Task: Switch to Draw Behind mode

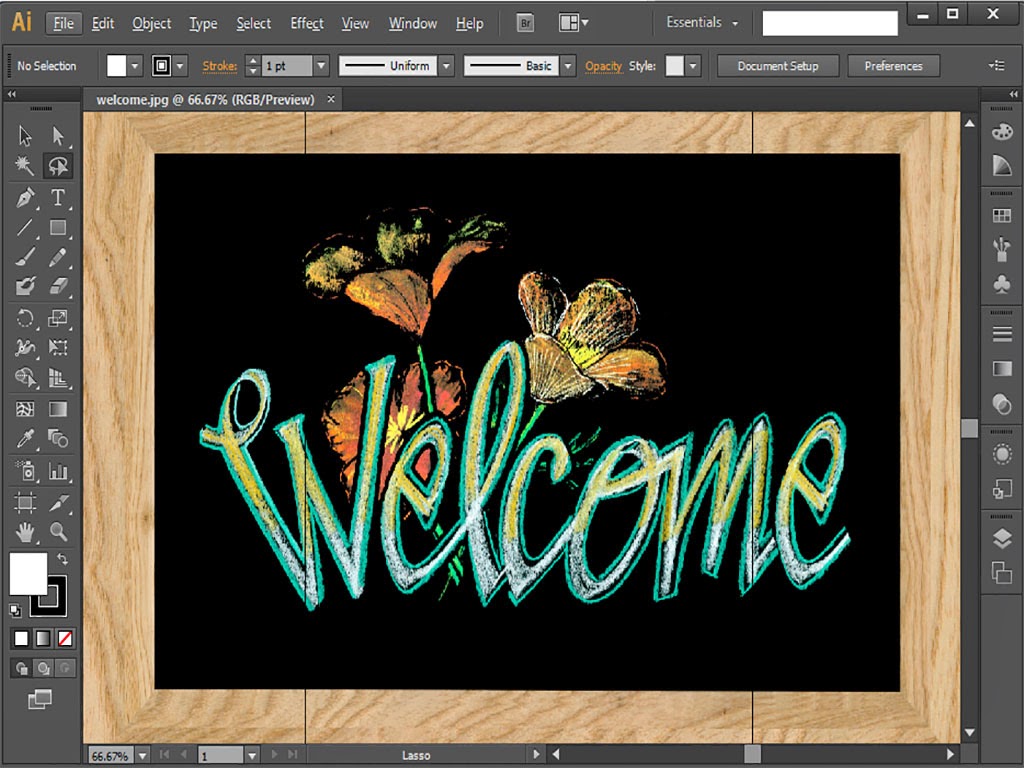Action: 43,668
